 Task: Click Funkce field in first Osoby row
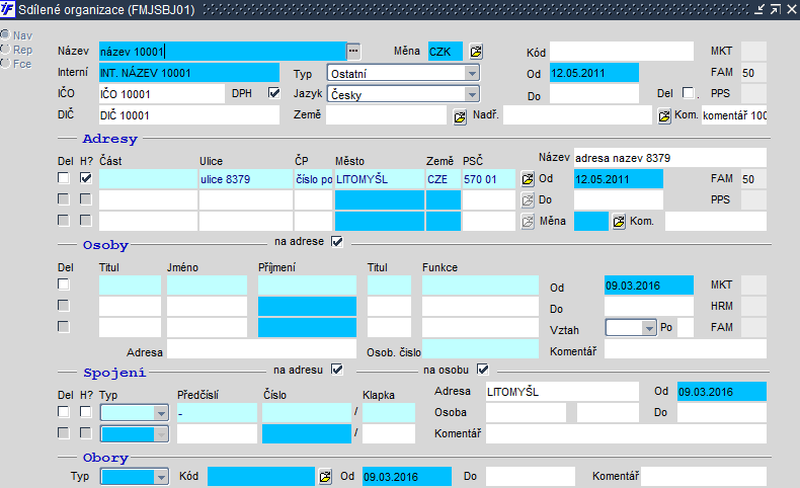click(x=480, y=285)
